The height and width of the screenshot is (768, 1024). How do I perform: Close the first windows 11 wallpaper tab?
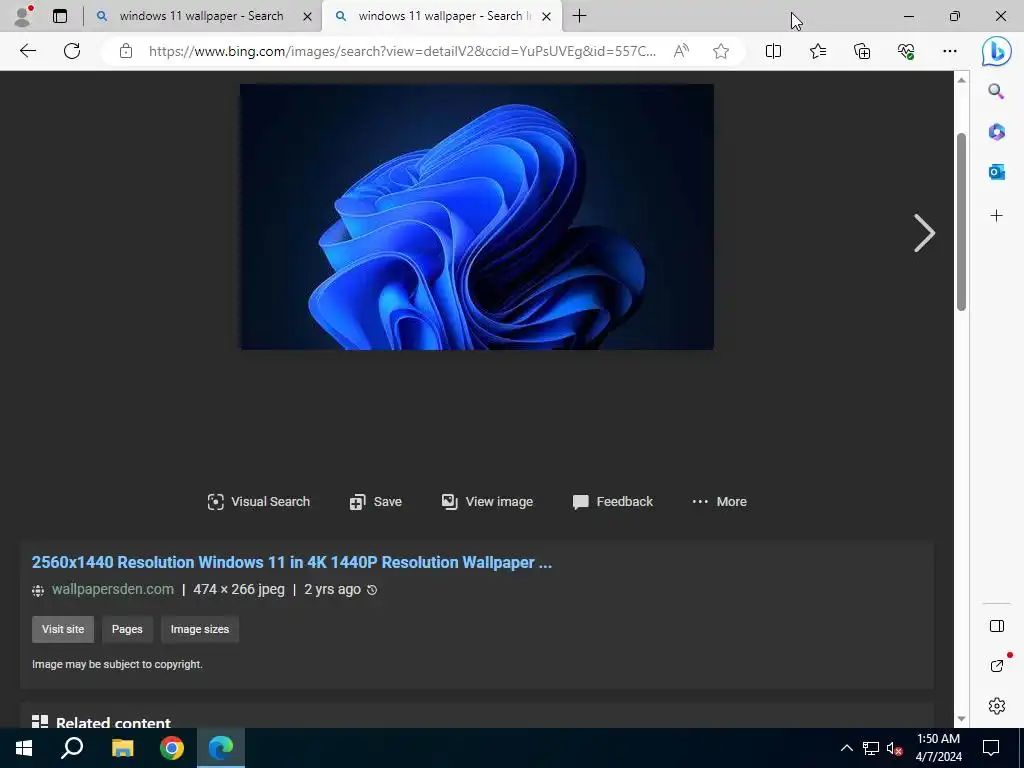[307, 17]
